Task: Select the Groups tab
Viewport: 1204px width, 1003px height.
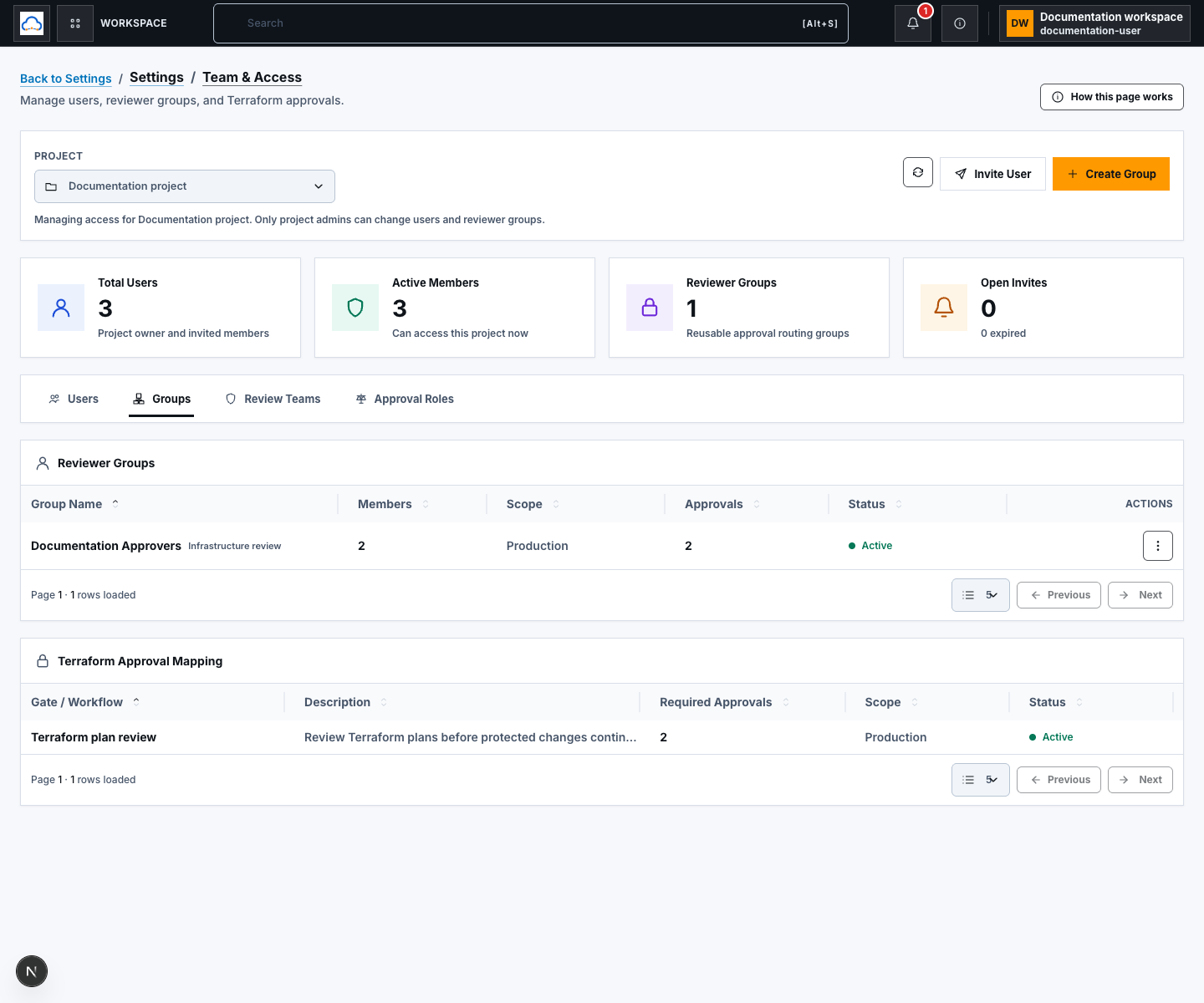Action: coord(162,399)
